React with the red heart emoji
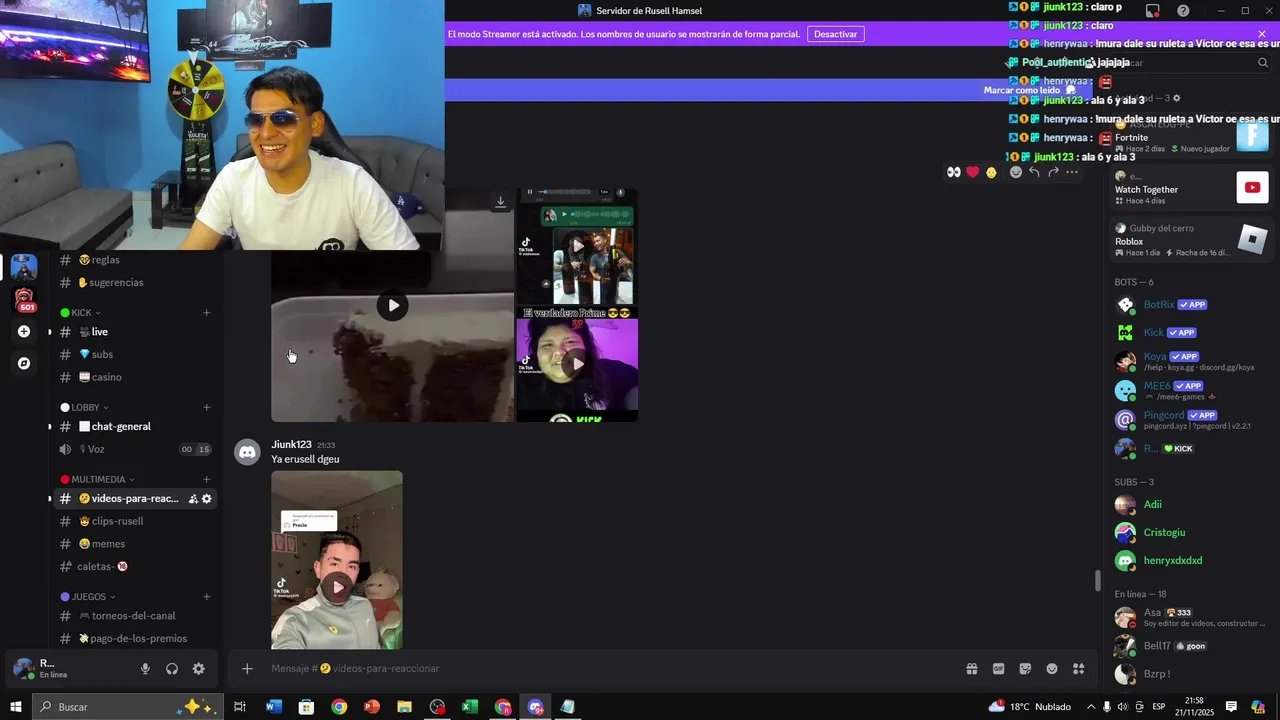Image resolution: width=1280 pixels, height=720 pixels. click(x=973, y=172)
